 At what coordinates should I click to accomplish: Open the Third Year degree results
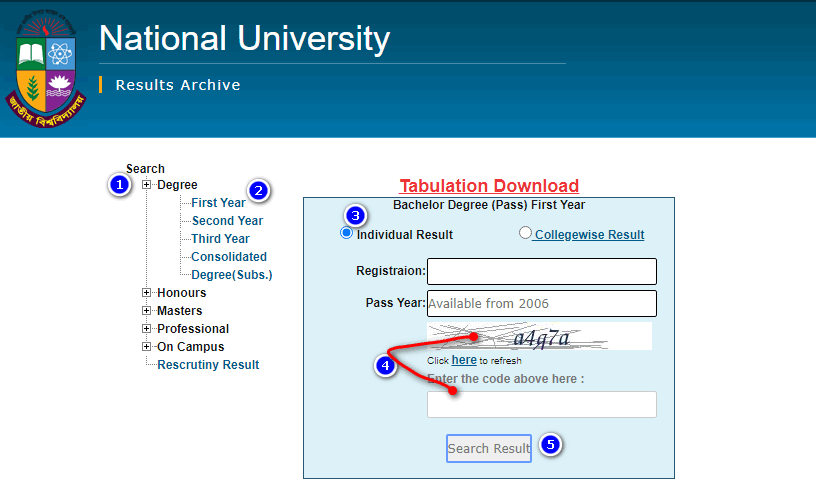221,239
